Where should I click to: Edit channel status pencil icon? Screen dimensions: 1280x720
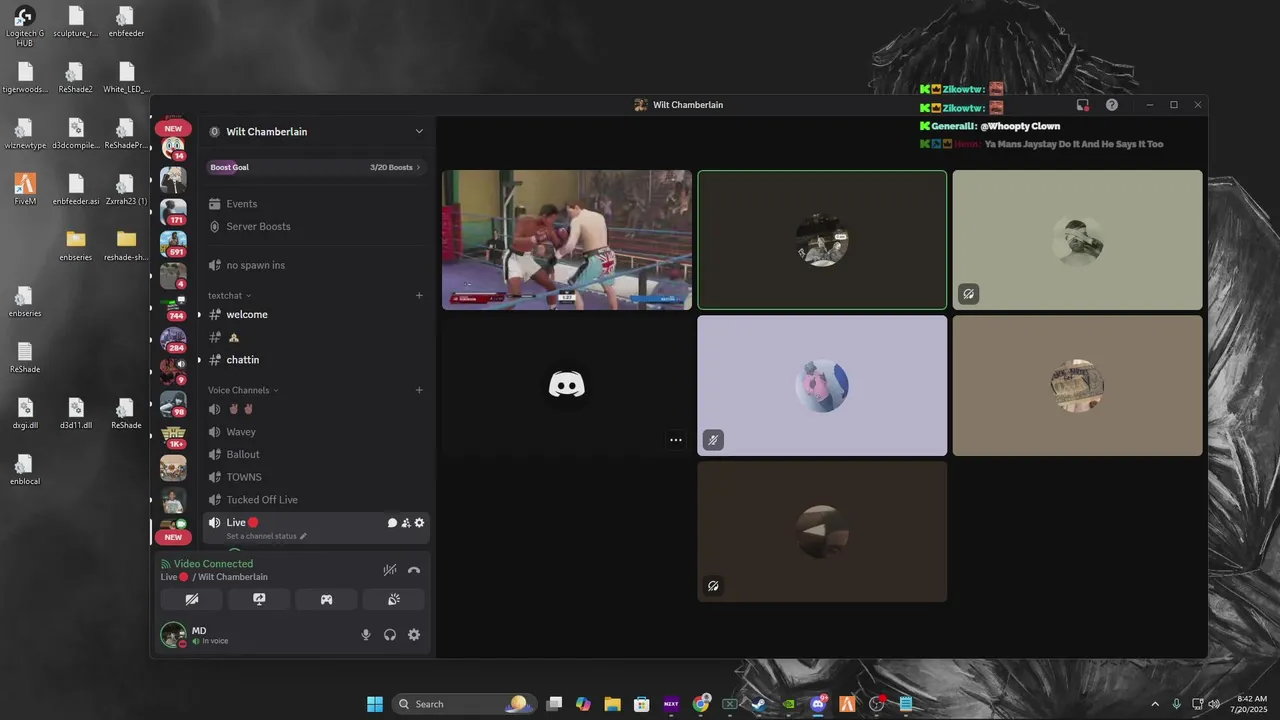pos(303,536)
